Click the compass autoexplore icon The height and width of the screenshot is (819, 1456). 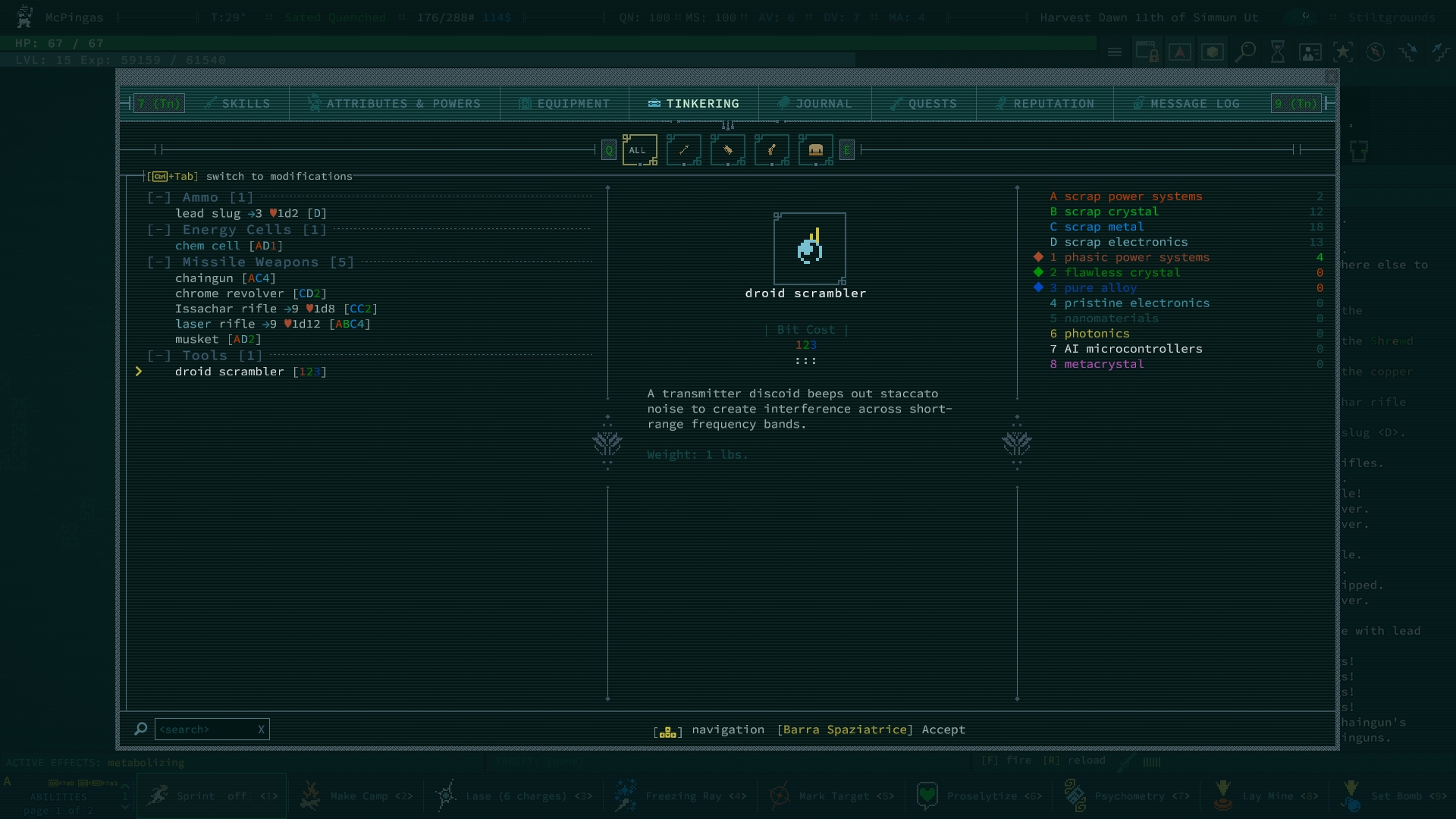(x=1376, y=52)
